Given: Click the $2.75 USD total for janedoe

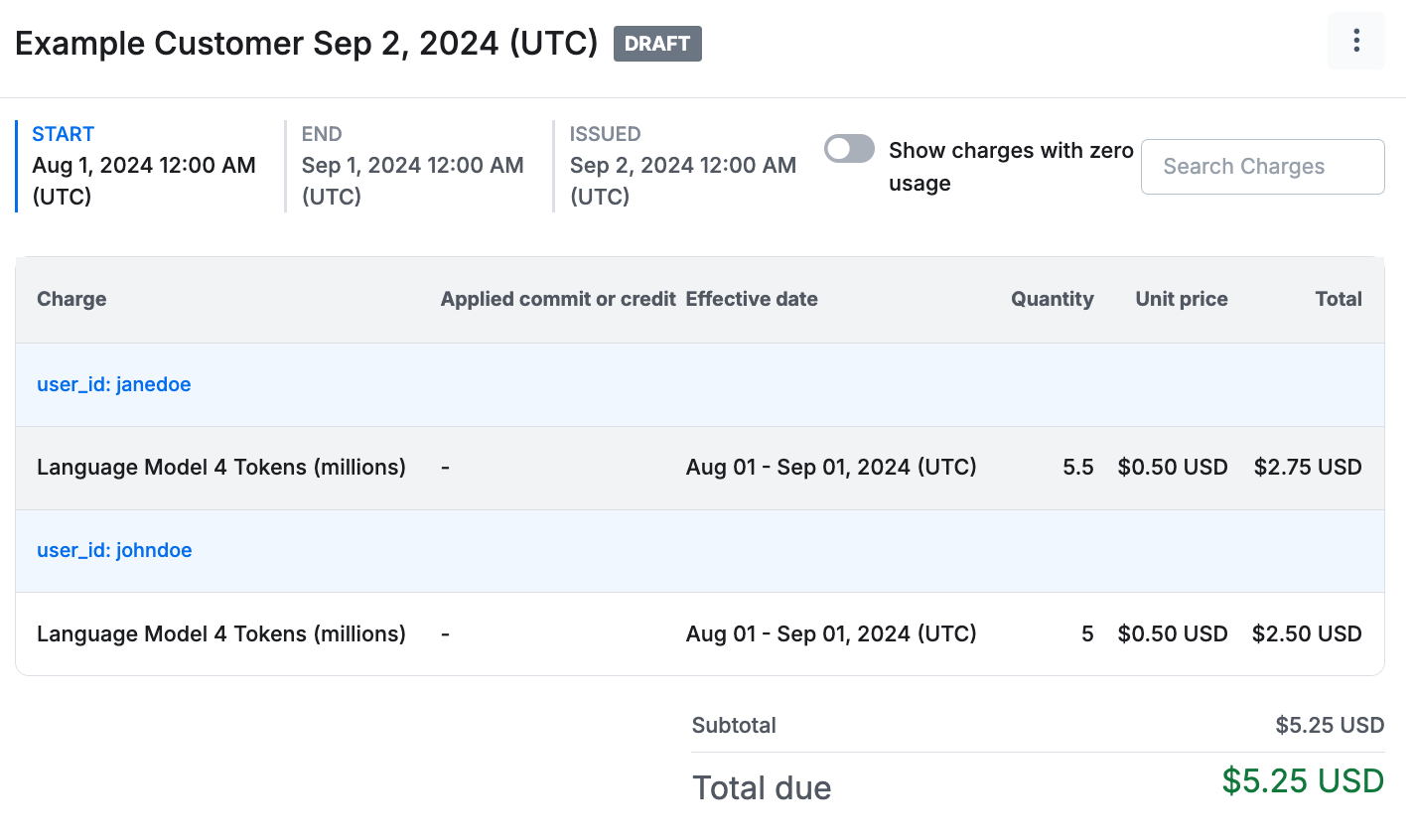Looking at the screenshot, I should (1307, 467).
